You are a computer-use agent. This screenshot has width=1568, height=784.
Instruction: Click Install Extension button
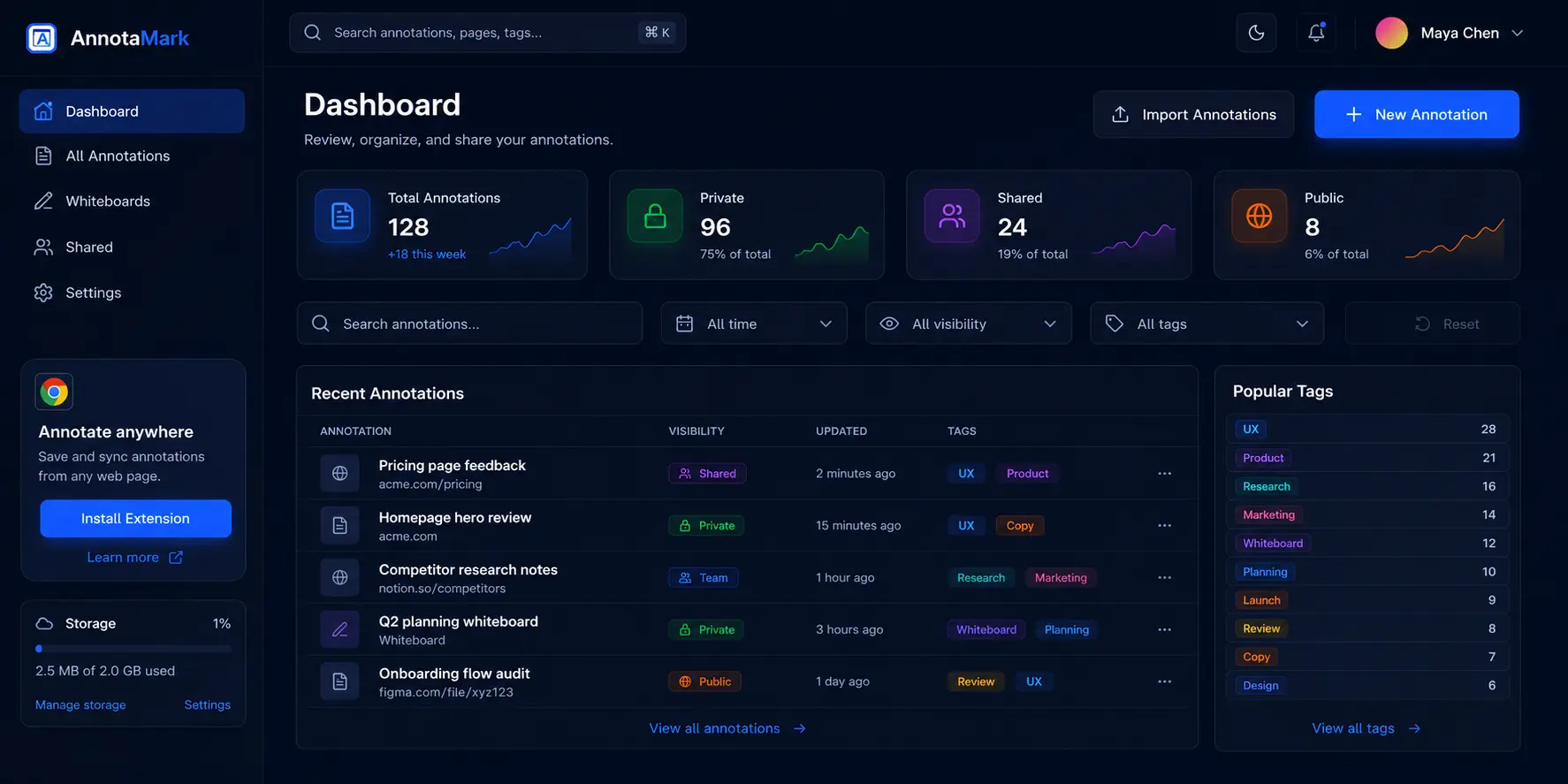(135, 519)
